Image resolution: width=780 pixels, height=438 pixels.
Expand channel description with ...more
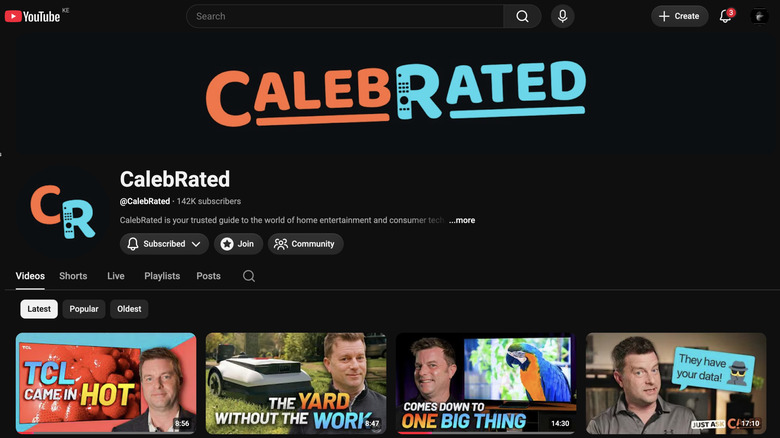click(x=462, y=220)
